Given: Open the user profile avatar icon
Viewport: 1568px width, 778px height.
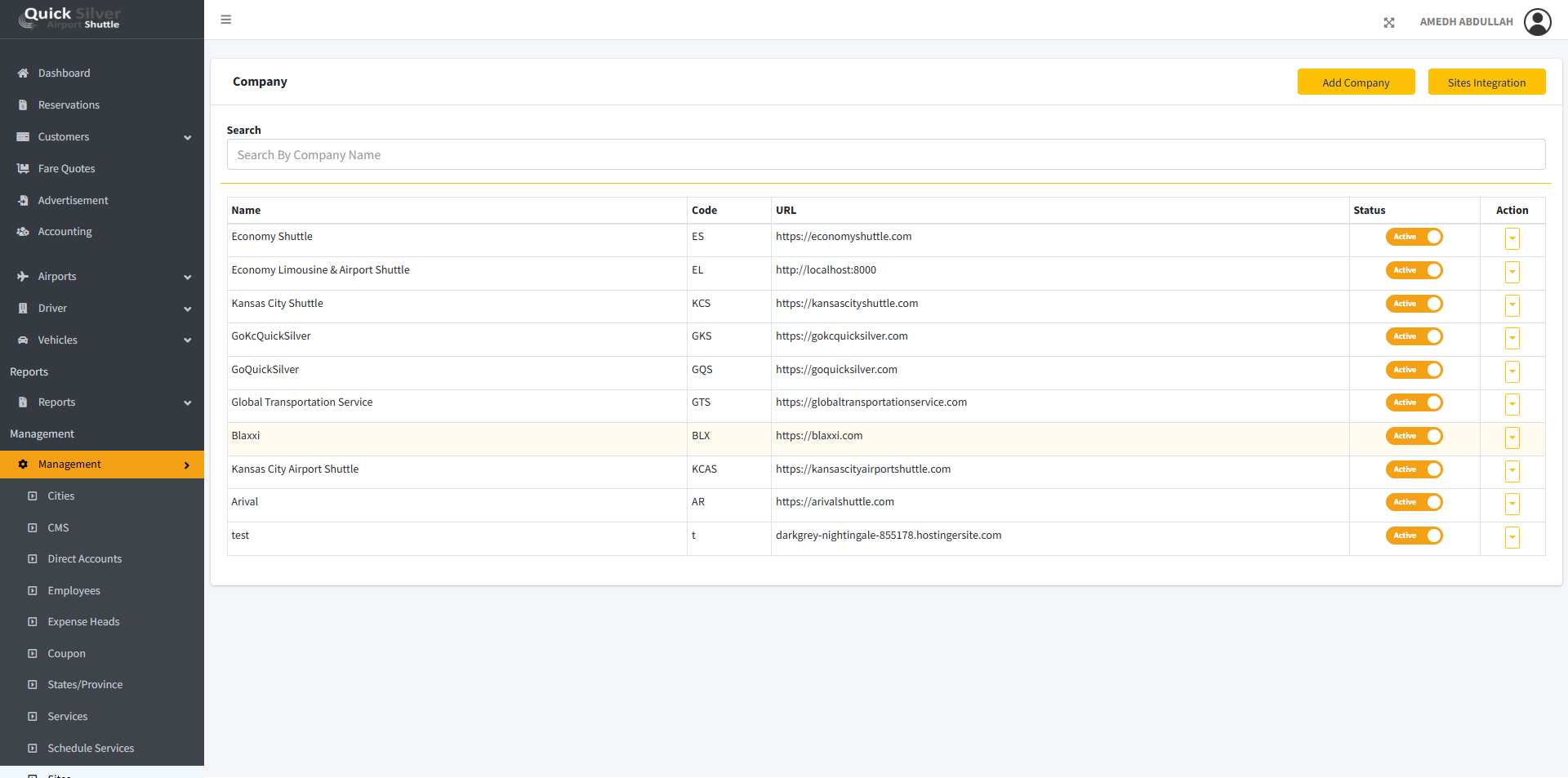Looking at the screenshot, I should [1537, 22].
